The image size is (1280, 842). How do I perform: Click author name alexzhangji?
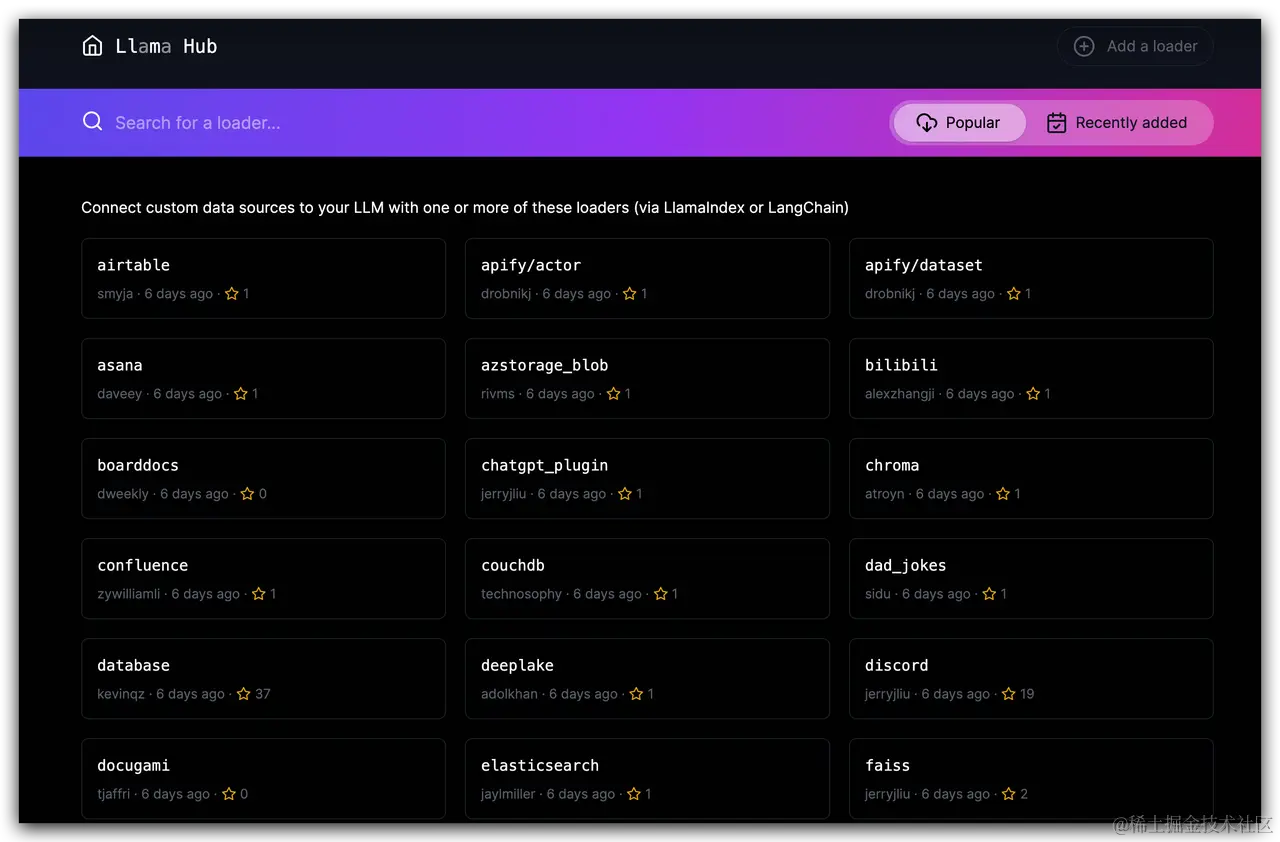[900, 394]
